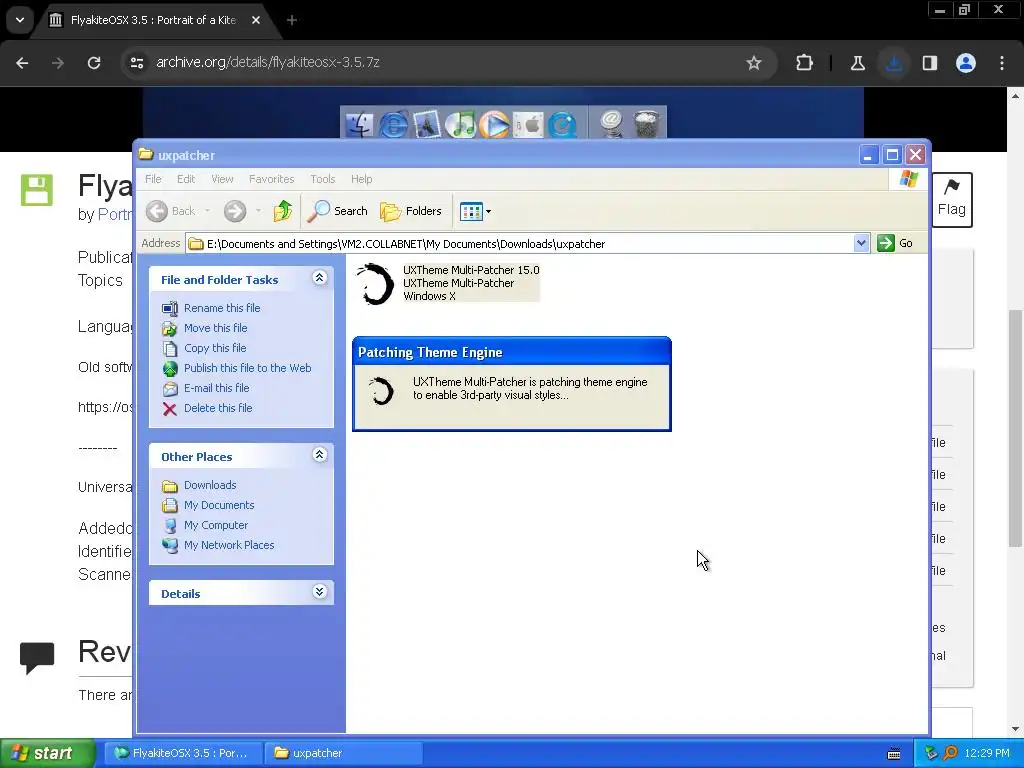Viewport: 1024px width, 768px height.
Task: Show Chrome downloads tray icon
Action: 894,63
